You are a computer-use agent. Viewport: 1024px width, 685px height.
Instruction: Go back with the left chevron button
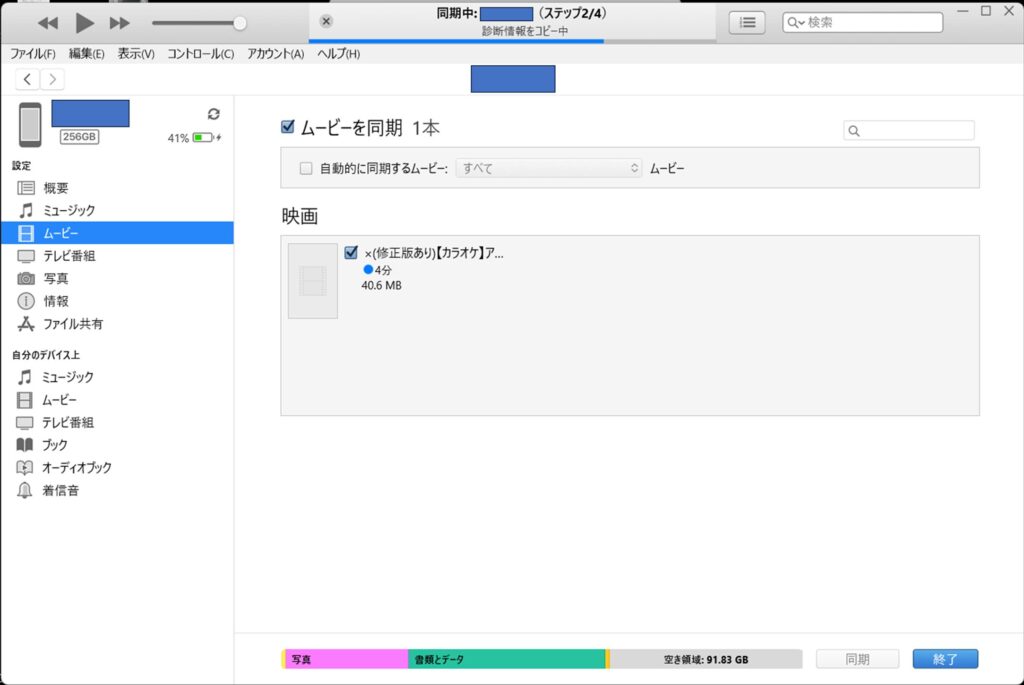tap(27, 79)
